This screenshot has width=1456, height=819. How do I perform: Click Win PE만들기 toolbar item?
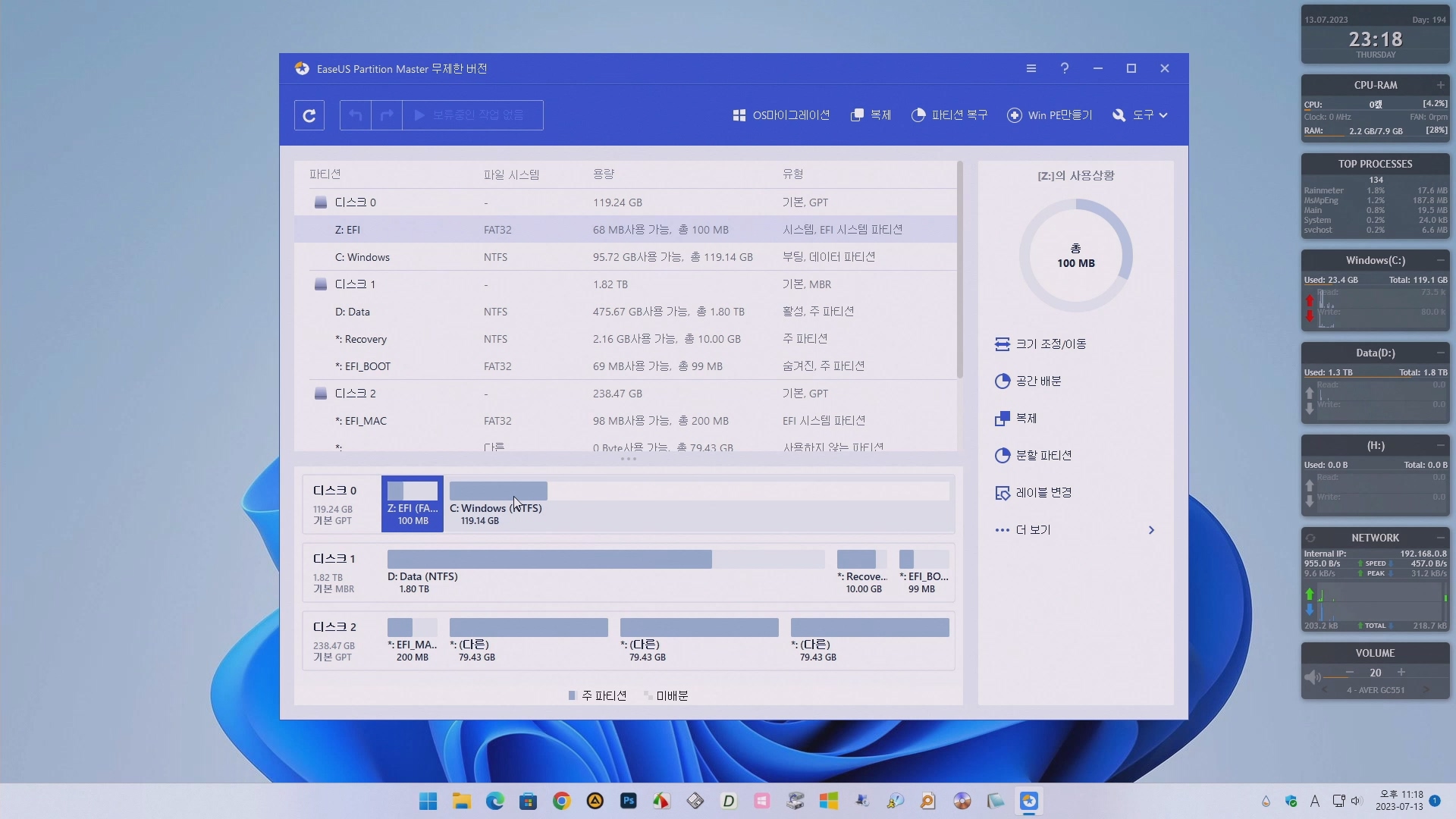point(1050,115)
